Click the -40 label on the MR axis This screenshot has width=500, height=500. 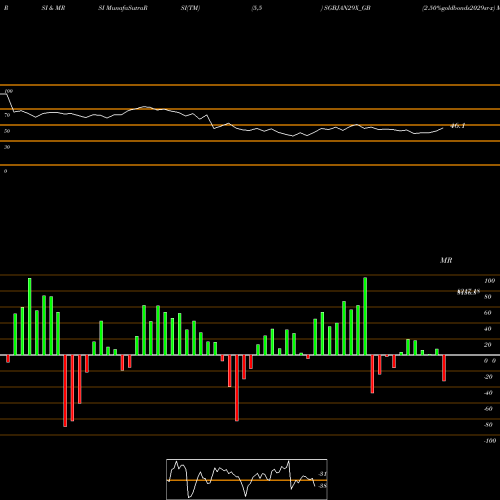pos(488,393)
